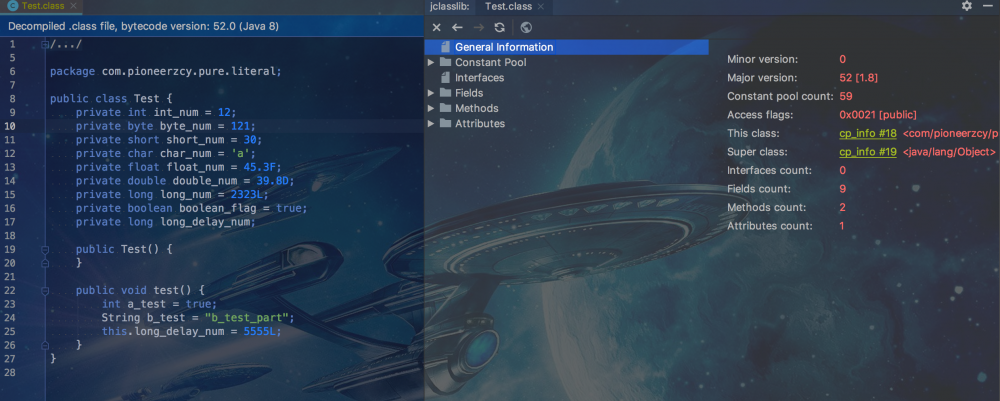Navigate forward with the right arrow icon
Screen dimensions: 1000x401
tap(478, 27)
